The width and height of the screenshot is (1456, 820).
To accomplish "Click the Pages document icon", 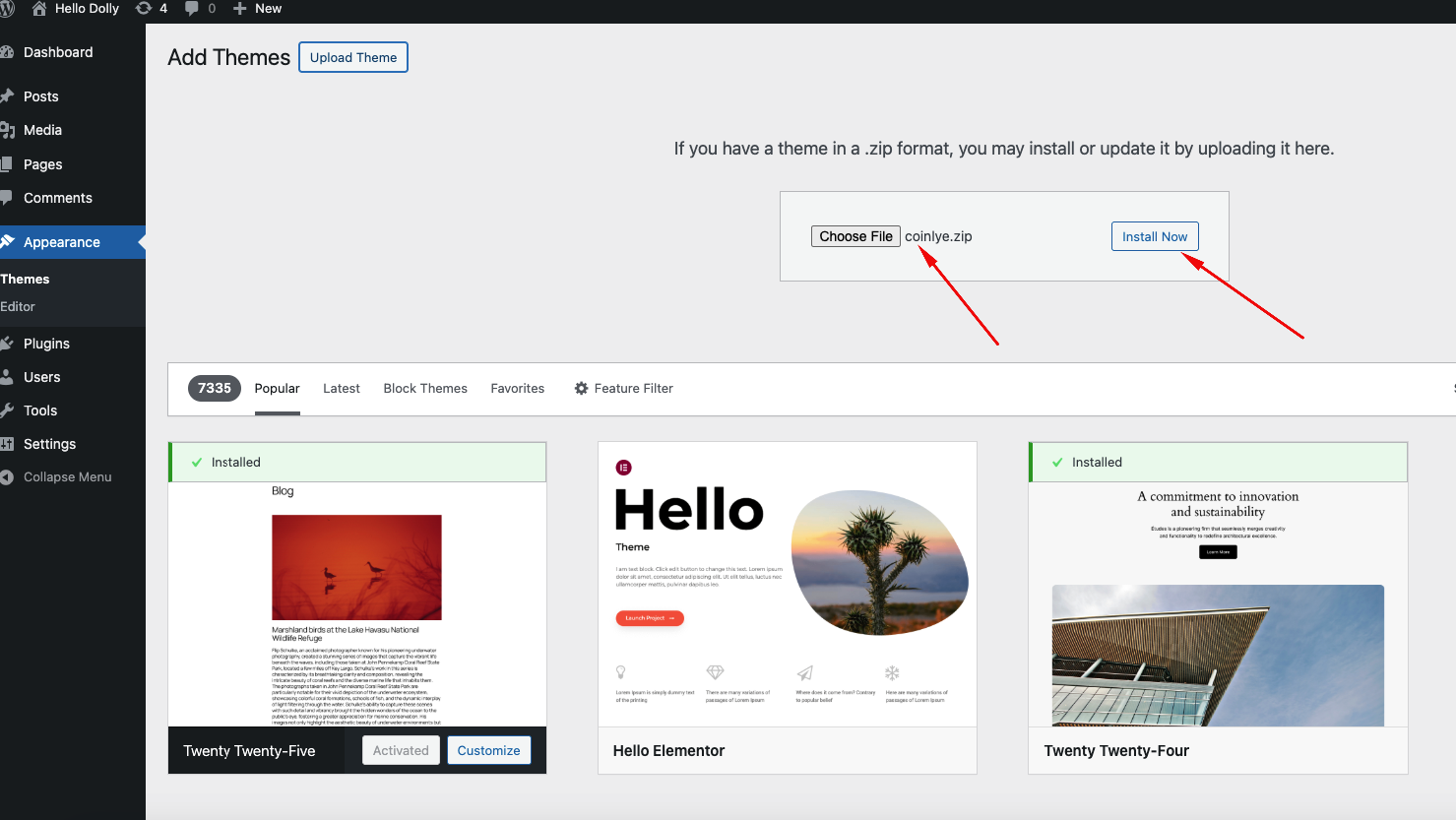I will pyautogui.click(x=6, y=164).
